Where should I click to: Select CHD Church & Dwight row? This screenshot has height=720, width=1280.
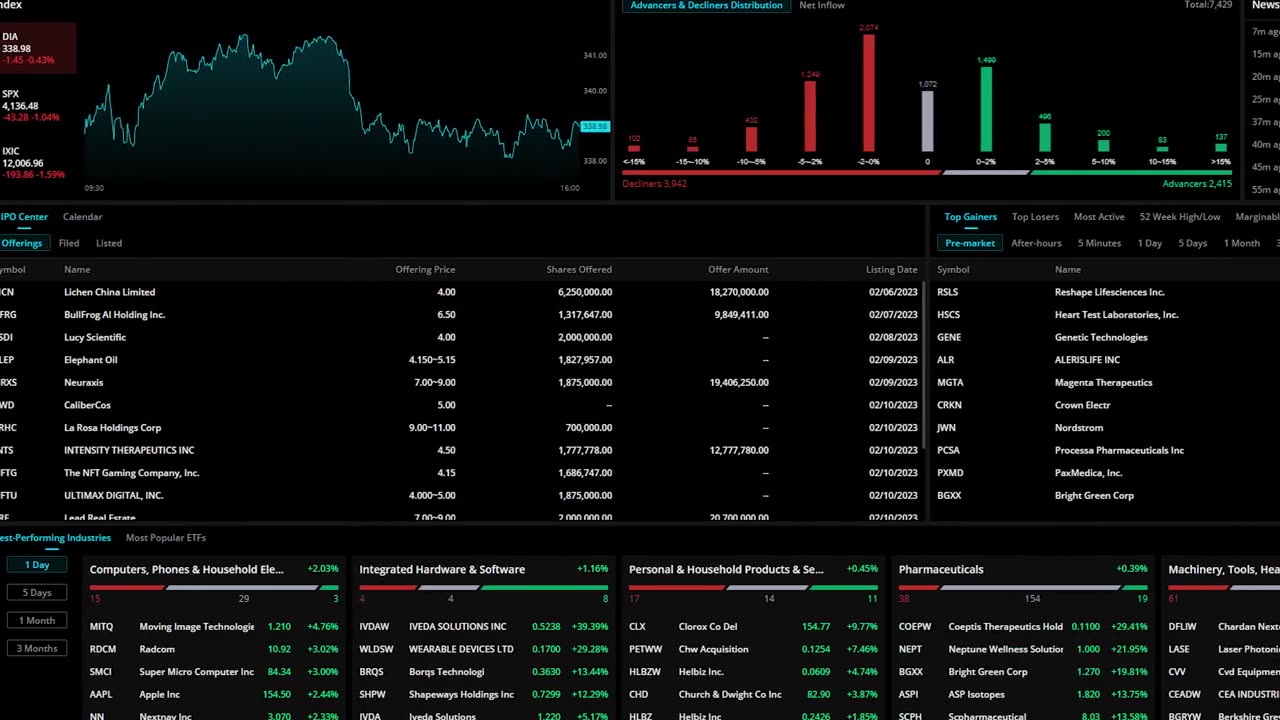pos(753,694)
